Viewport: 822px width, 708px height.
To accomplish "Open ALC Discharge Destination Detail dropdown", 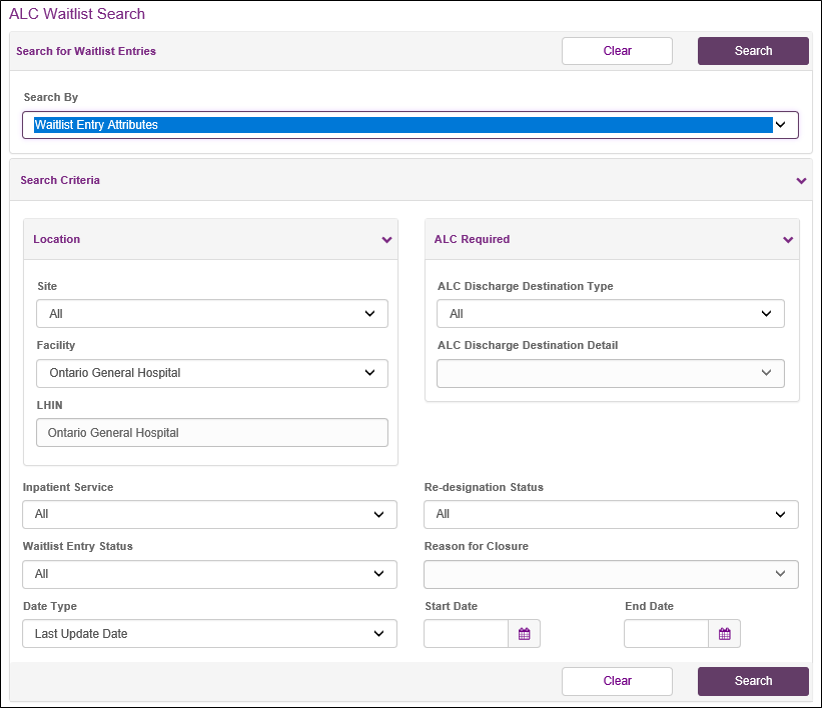I will pyautogui.click(x=610, y=373).
